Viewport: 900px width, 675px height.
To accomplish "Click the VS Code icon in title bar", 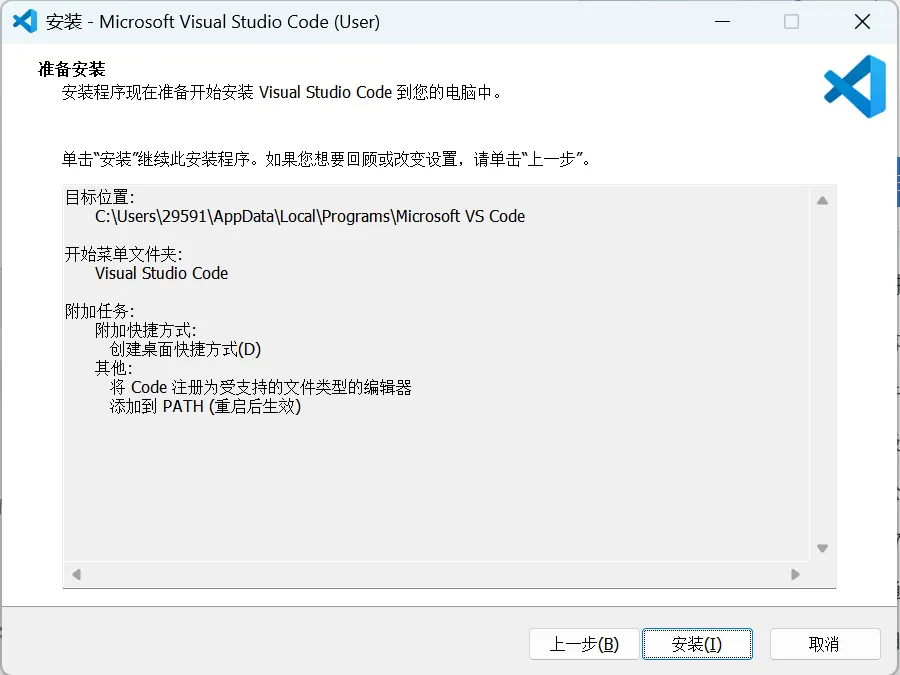I will 25,22.
